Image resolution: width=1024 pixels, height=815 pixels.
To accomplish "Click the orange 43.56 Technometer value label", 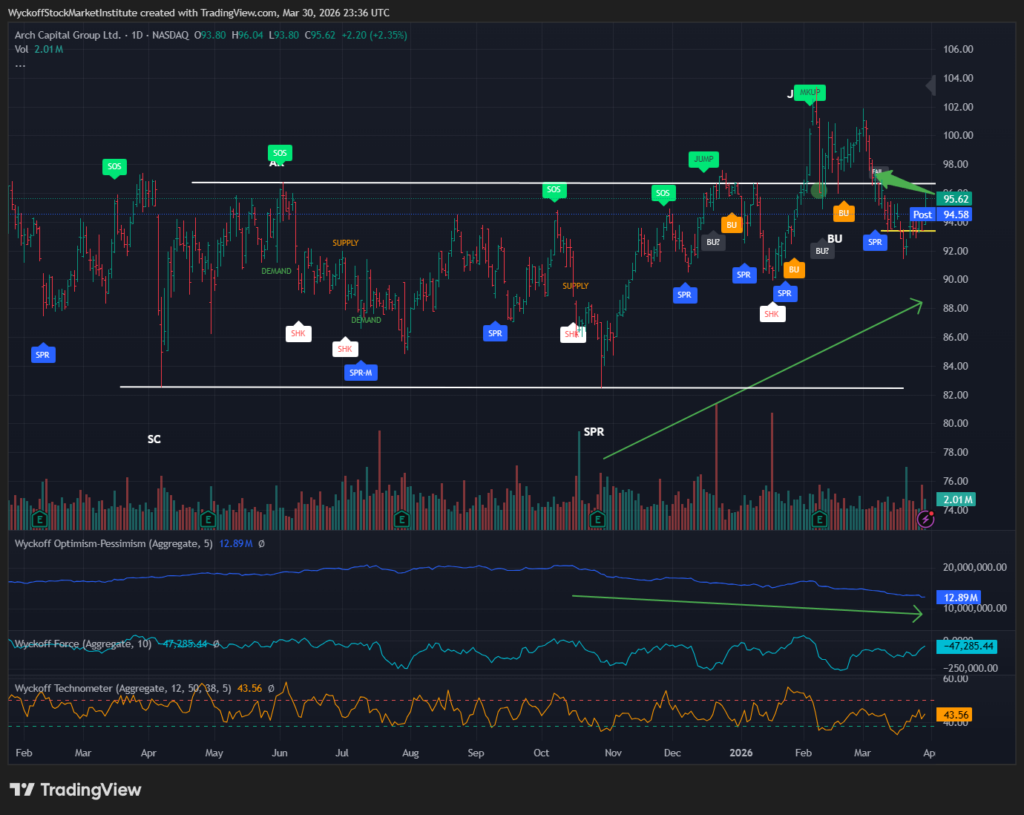I will pos(958,715).
